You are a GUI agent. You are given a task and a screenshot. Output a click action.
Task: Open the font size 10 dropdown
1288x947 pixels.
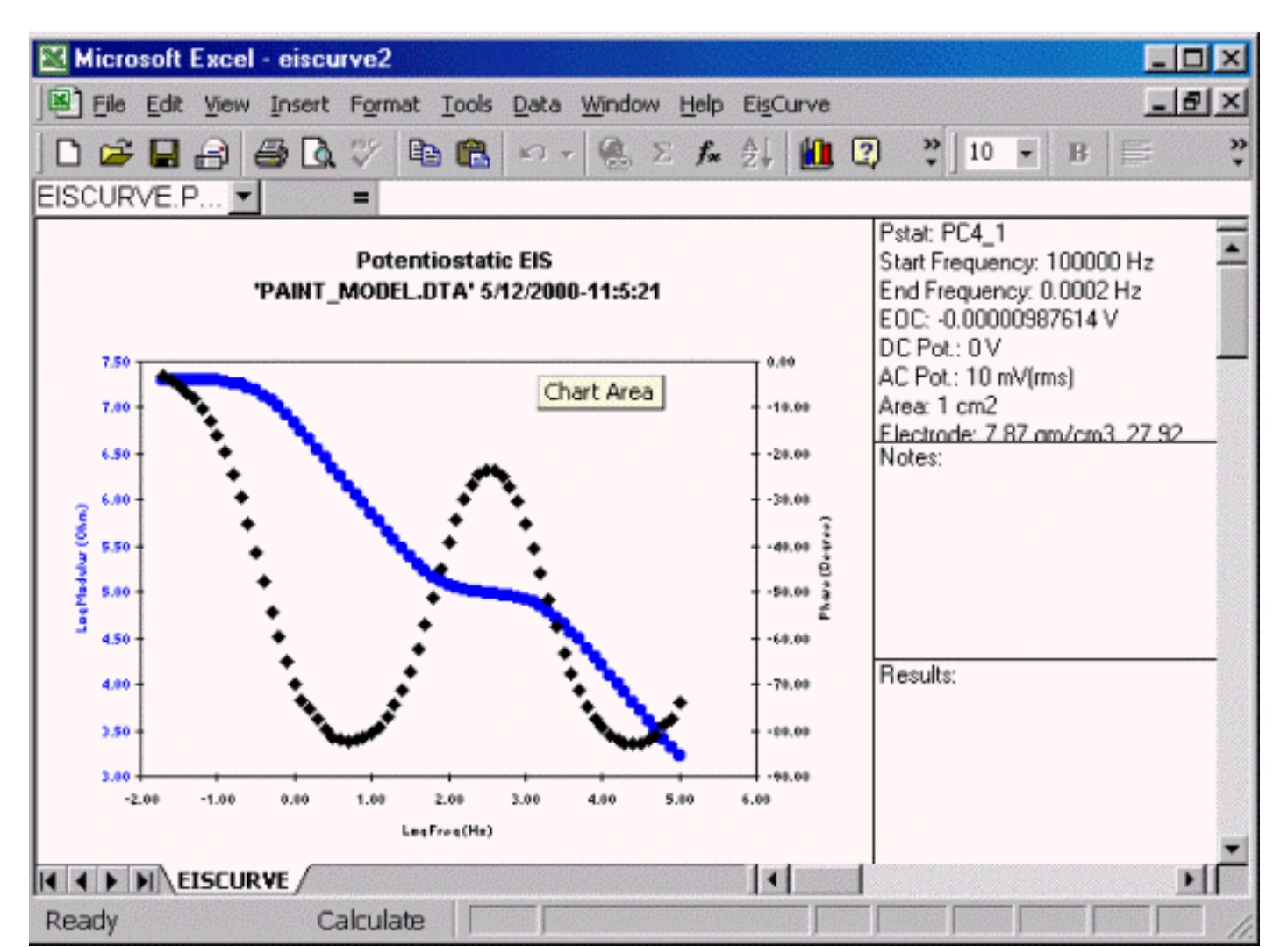click(x=1027, y=154)
